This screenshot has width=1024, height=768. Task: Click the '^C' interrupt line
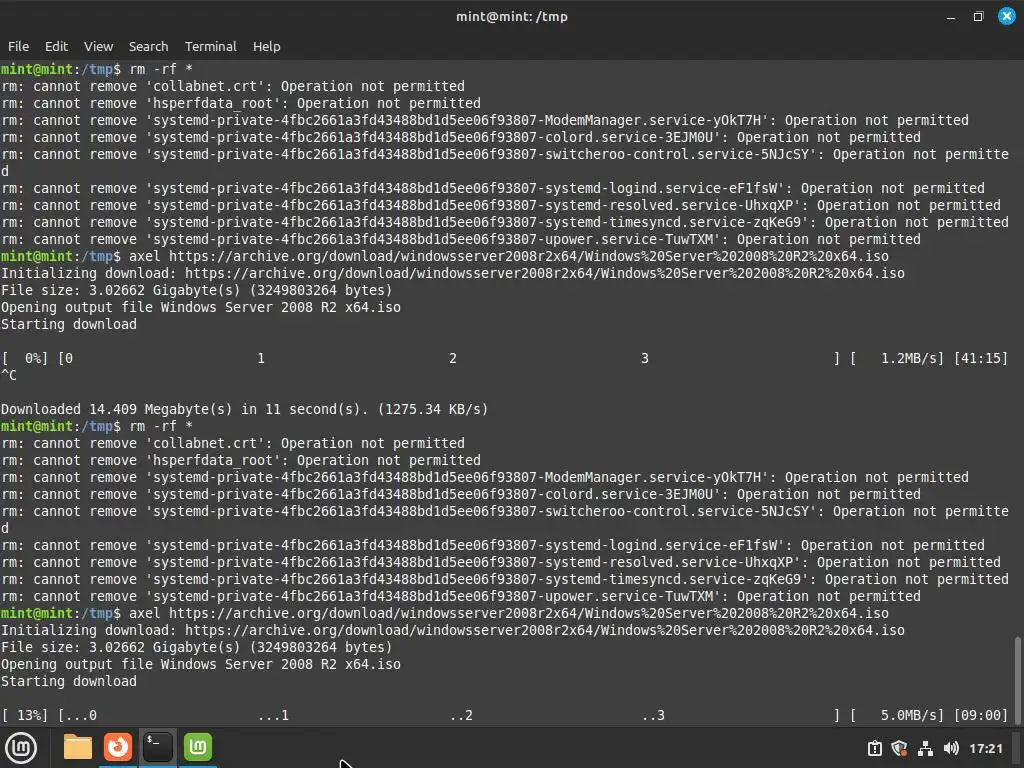coord(8,375)
